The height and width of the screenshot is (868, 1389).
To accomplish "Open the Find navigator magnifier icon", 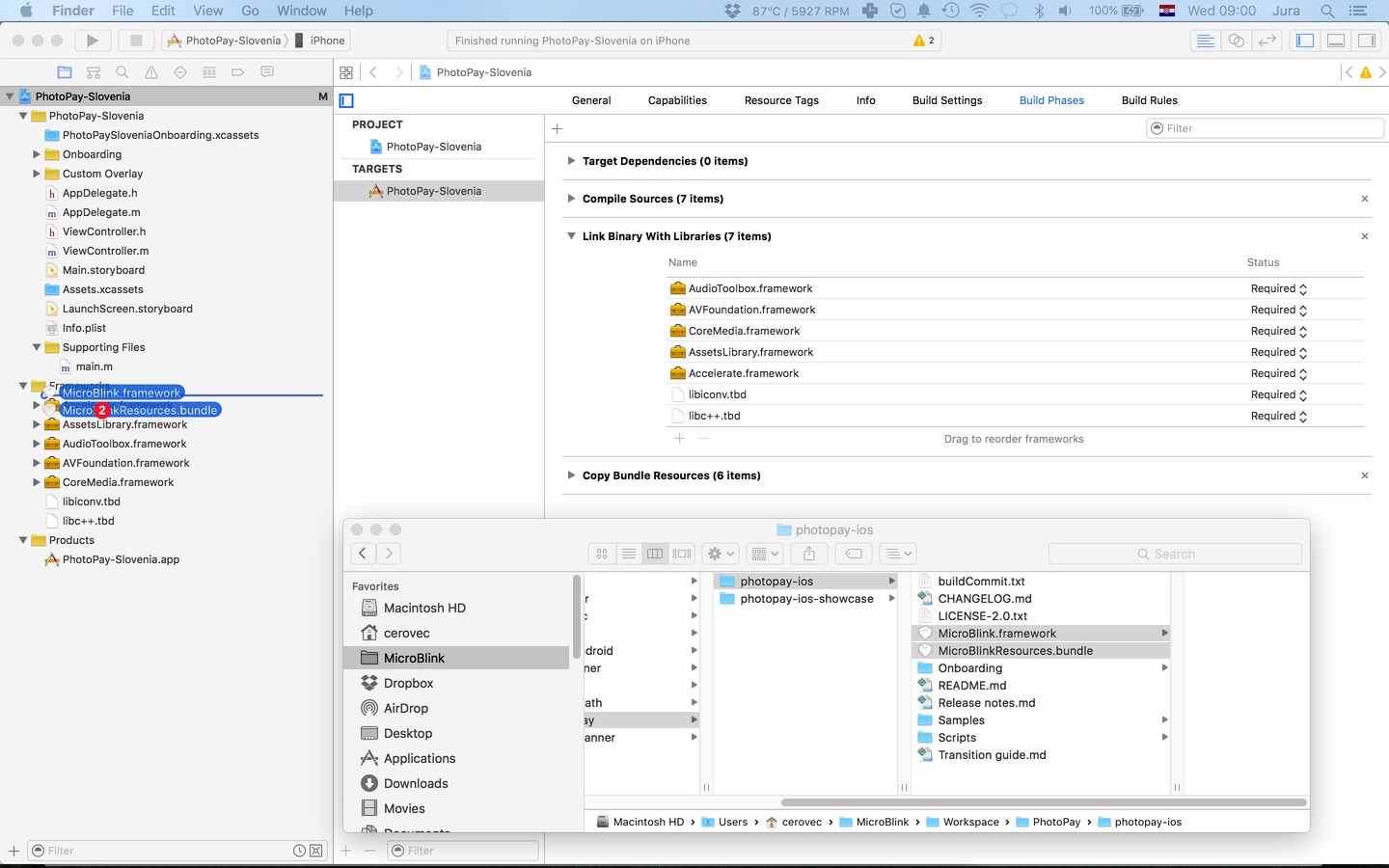I will [123, 72].
